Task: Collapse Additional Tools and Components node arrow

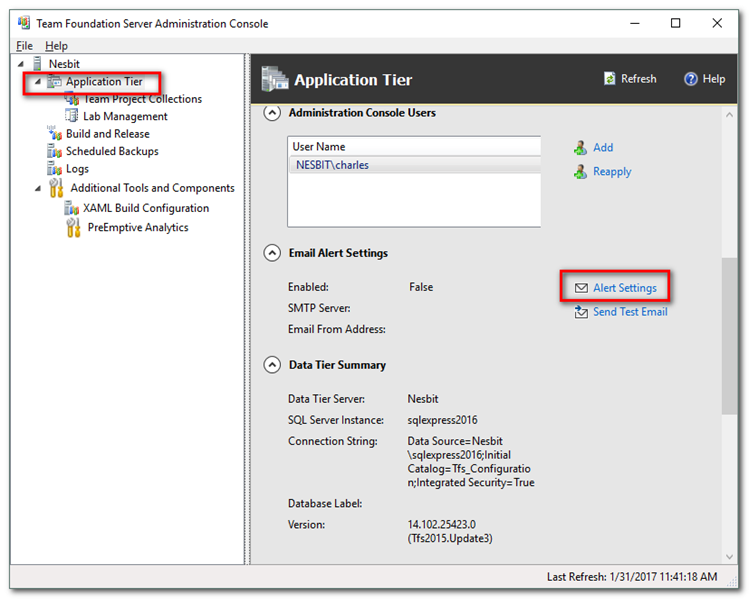Action: coord(38,189)
